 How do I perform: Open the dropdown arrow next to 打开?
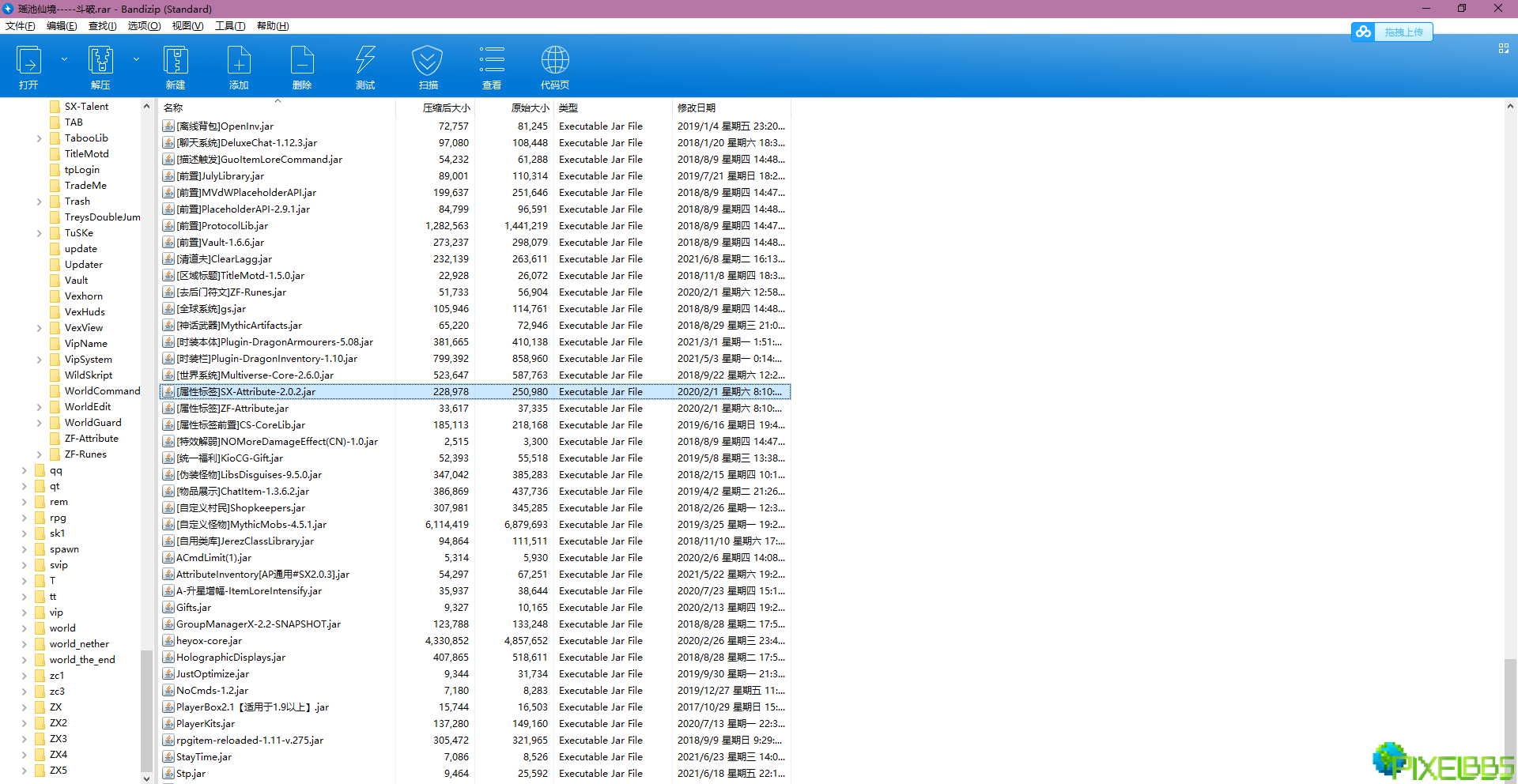tap(64, 59)
